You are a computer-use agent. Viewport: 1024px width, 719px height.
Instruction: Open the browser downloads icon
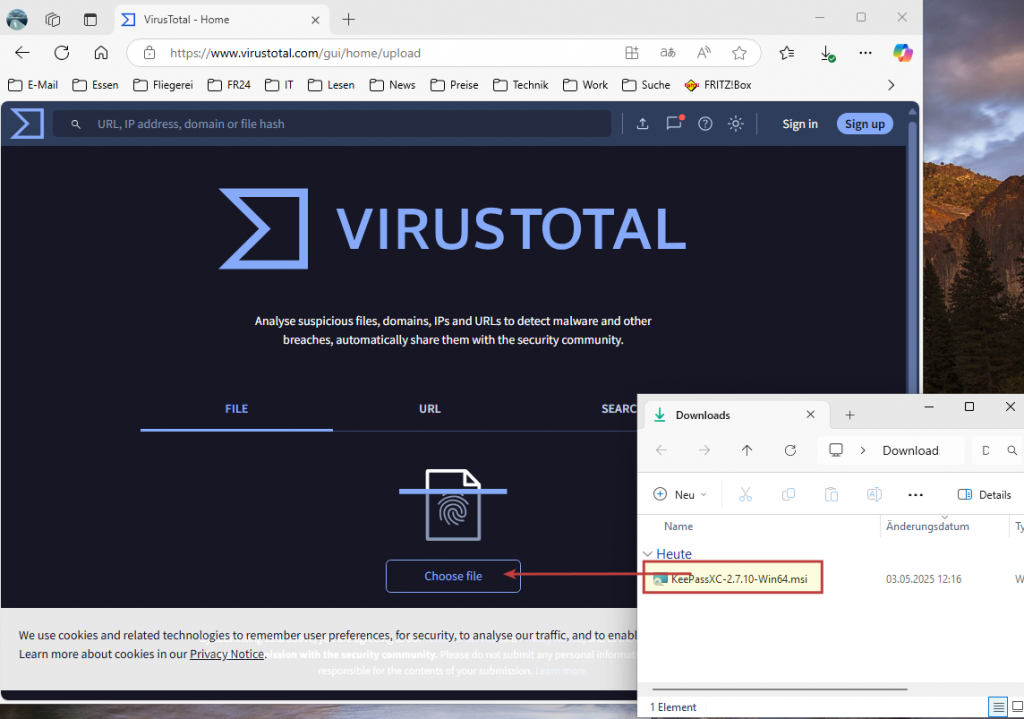(826, 53)
